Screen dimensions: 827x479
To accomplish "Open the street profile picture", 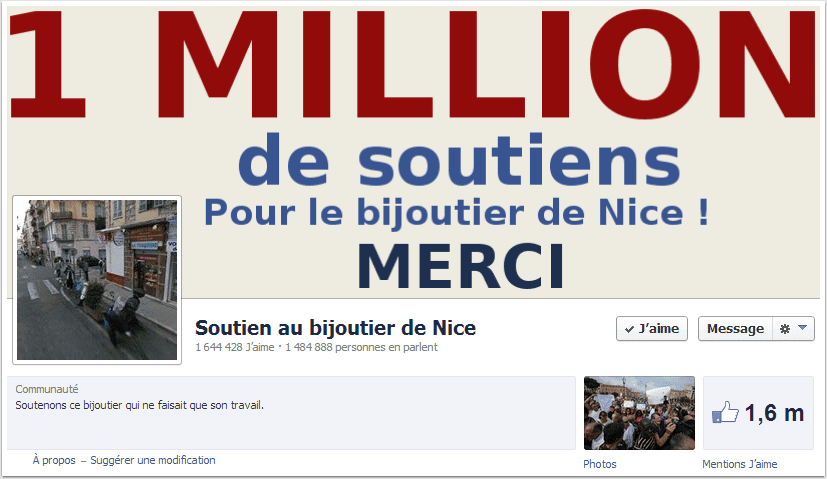I will 97,280.
